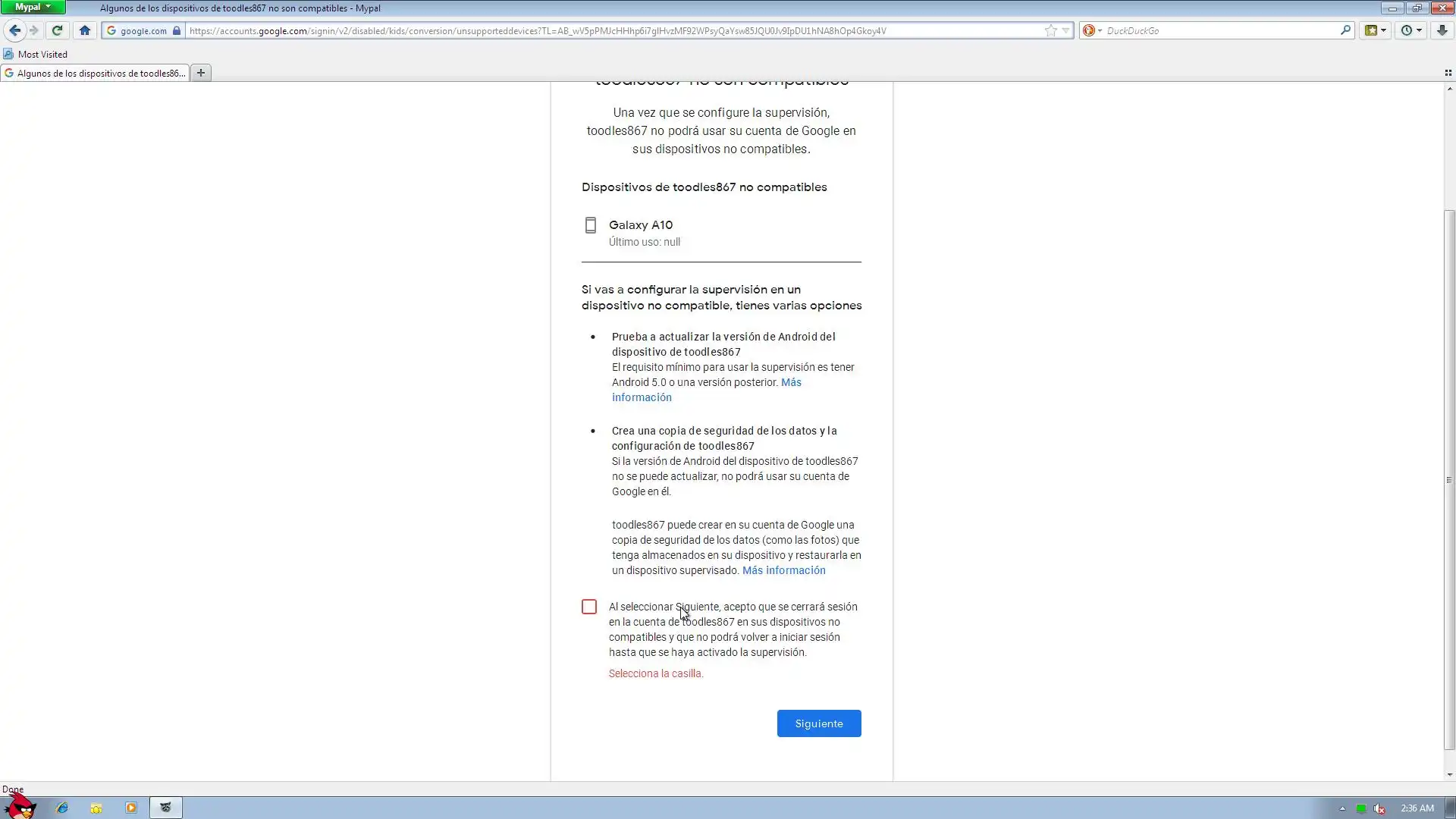Click the group tabs grid icon
Screen dimensions: 1456x819
[x=1448, y=73]
